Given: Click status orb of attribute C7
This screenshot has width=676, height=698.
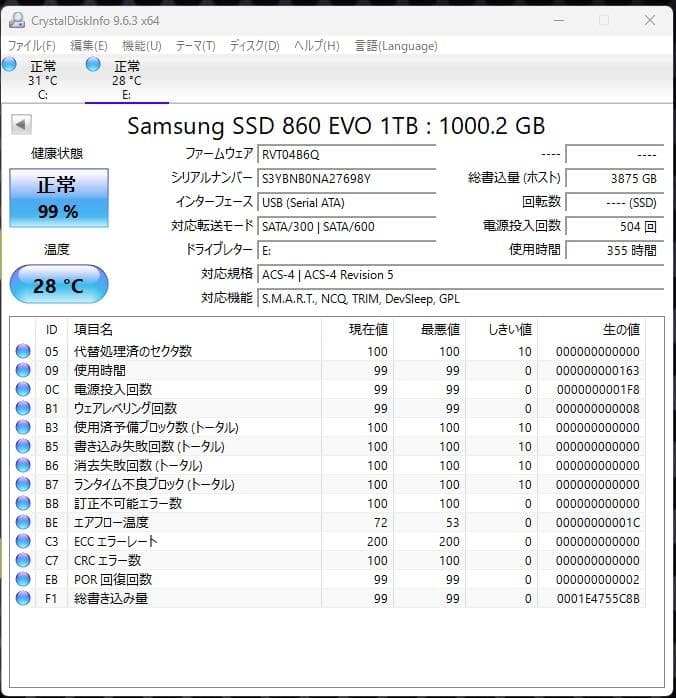Looking at the screenshot, I should (x=23, y=560).
